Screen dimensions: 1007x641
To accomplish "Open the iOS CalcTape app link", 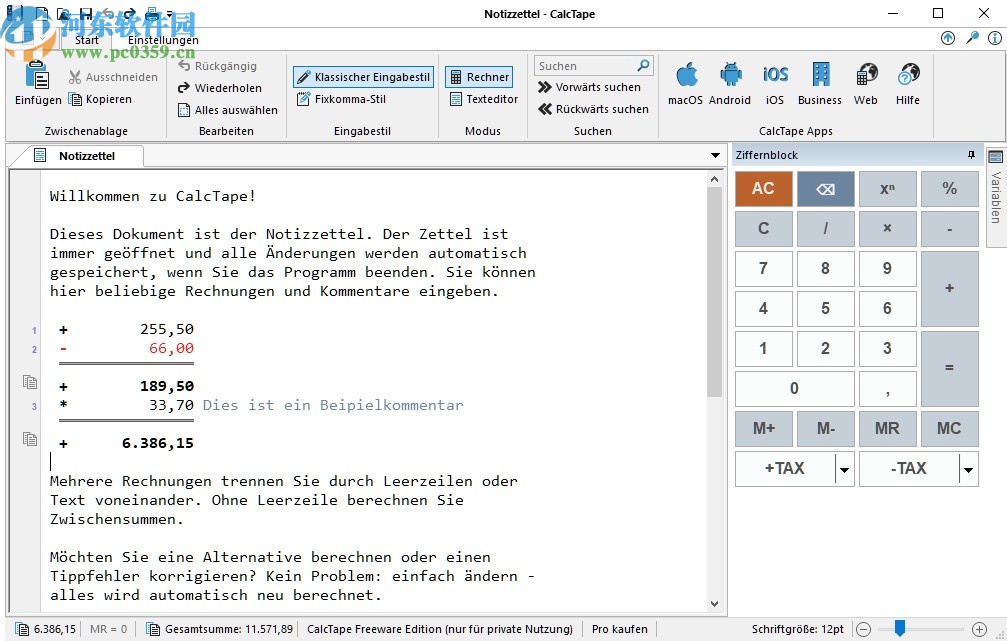I will (x=775, y=83).
